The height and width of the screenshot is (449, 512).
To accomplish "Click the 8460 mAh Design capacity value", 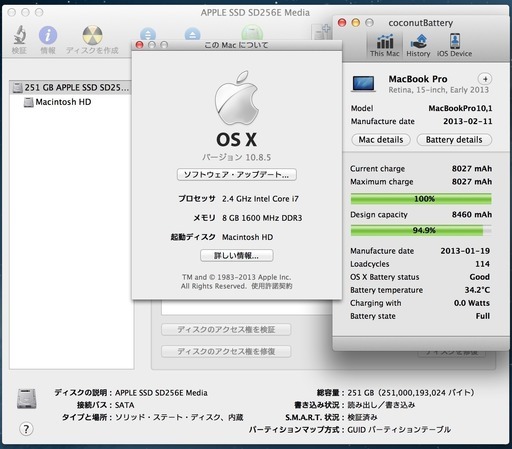I will pyautogui.click(x=472, y=215).
